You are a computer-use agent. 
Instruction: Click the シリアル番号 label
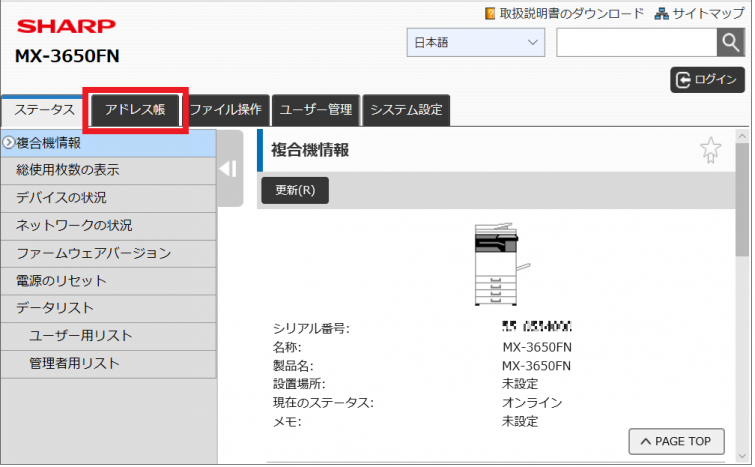(311, 328)
